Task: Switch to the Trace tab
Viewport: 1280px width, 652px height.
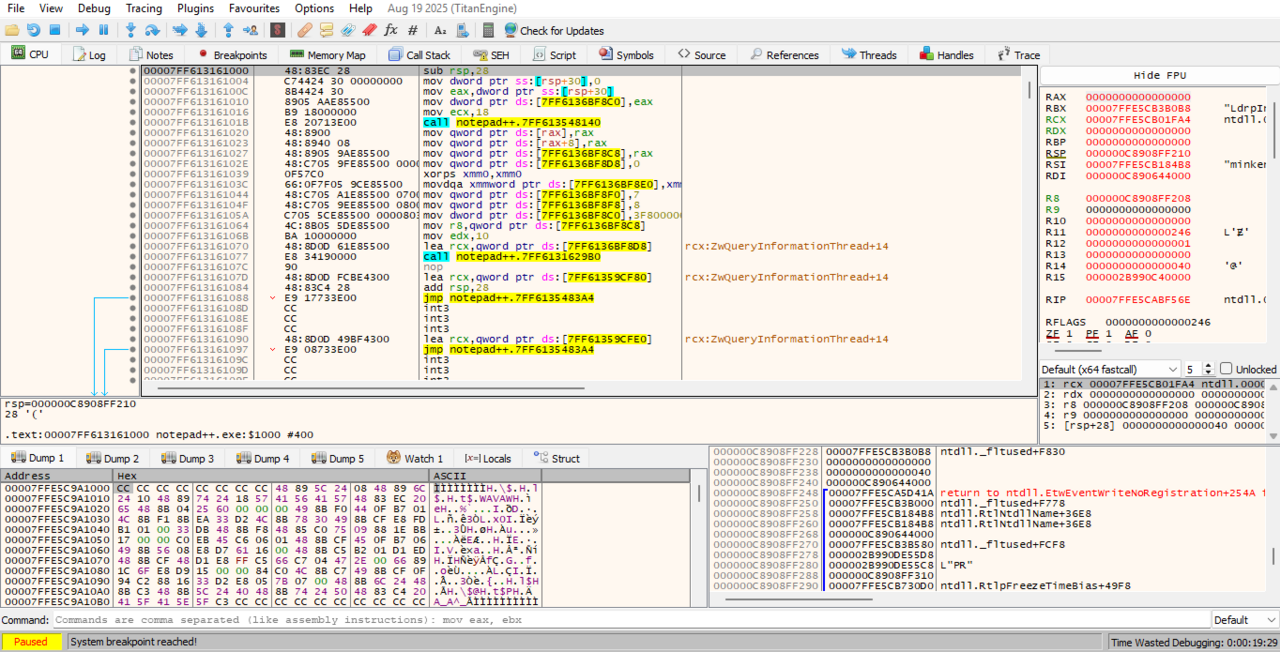Action: click(1018, 55)
